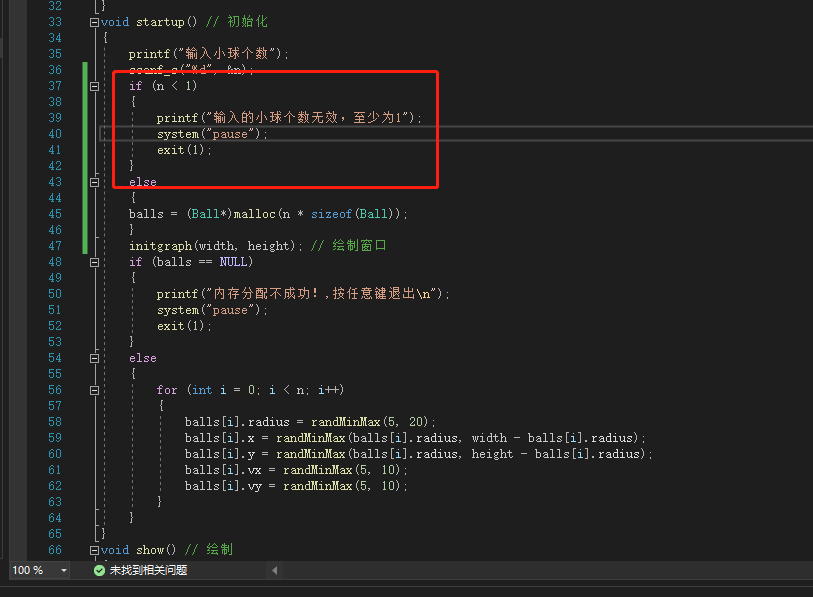Click the 绘制窗口 comment on line 47
813x597 pixels.
point(348,245)
